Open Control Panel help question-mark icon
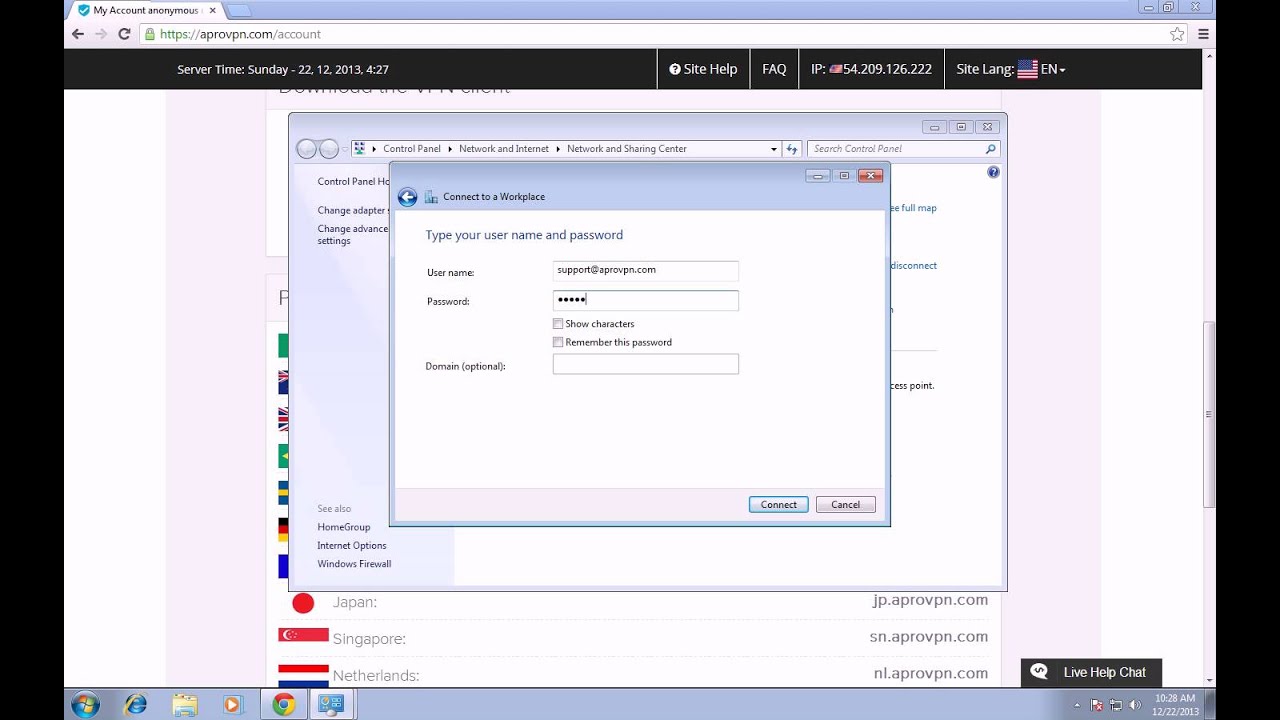 click(x=993, y=172)
